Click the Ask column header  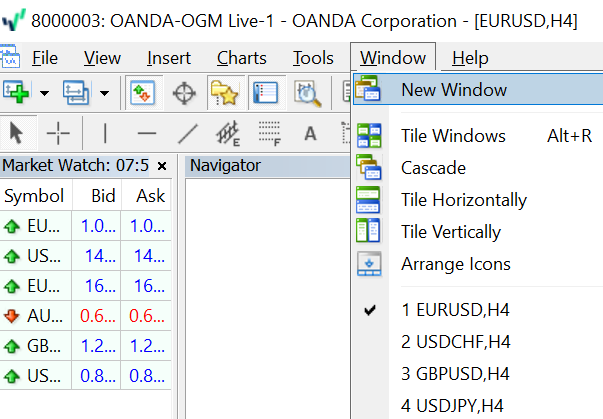pos(147,196)
